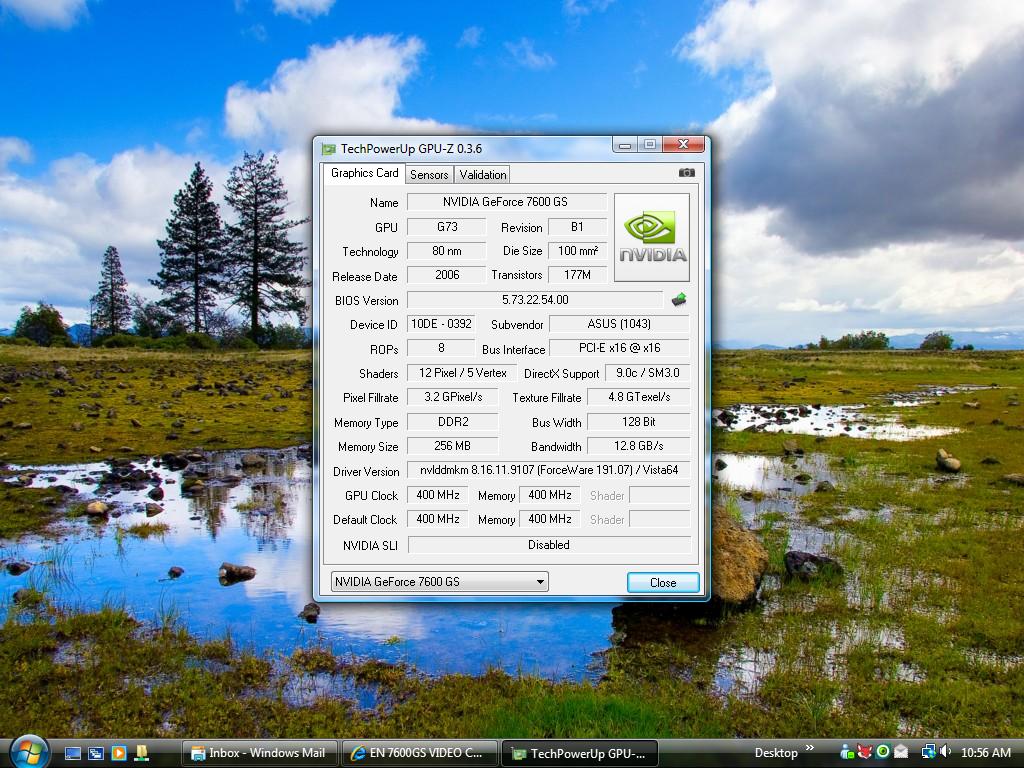Click the screenshot camera icon in GPU-Z
Screen dimensions: 1024x768
[x=686, y=173]
